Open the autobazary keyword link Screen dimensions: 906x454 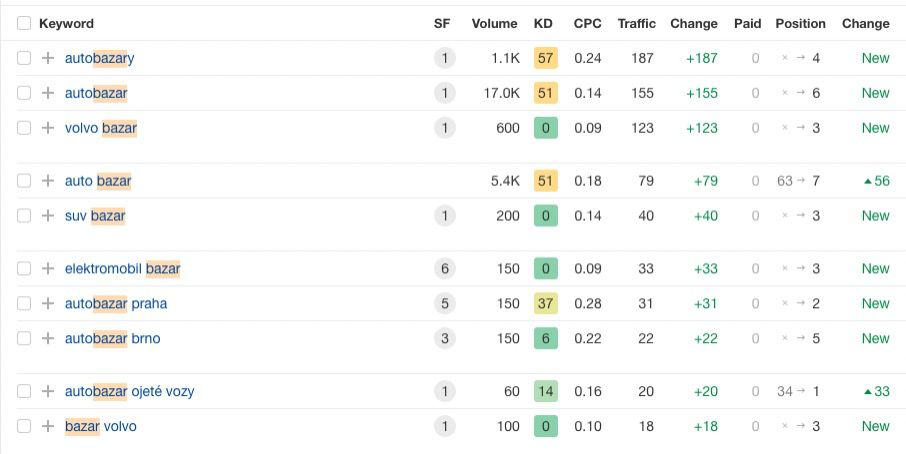99,58
